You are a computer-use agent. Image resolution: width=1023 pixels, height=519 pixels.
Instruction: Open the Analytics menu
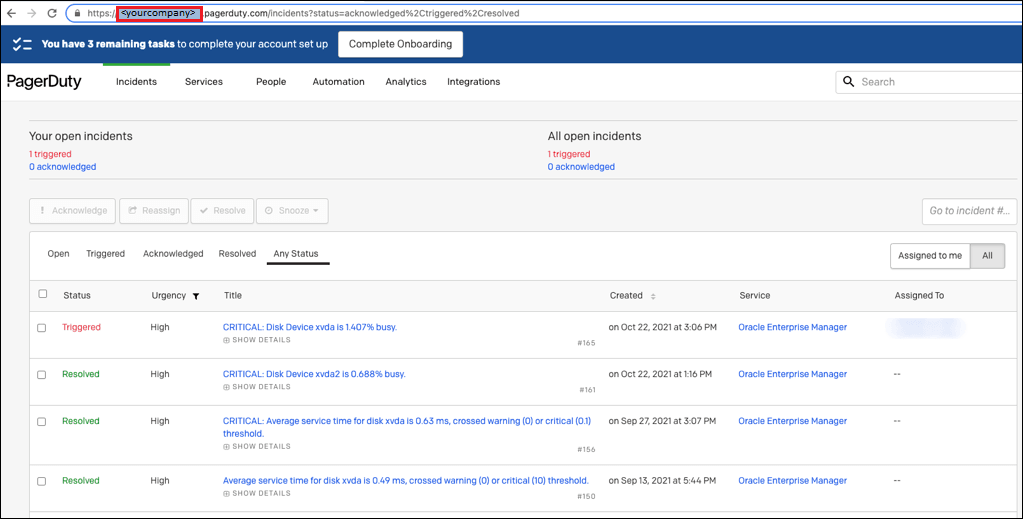point(406,82)
